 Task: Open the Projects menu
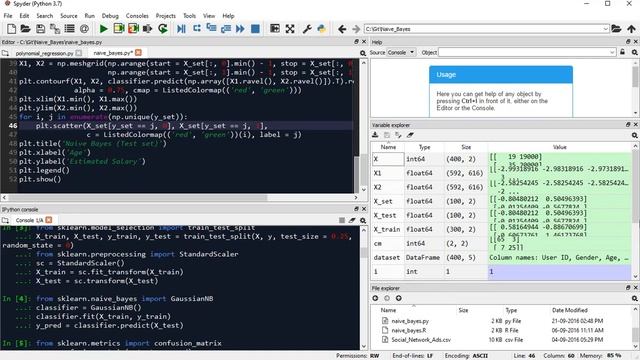coord(165,16)
